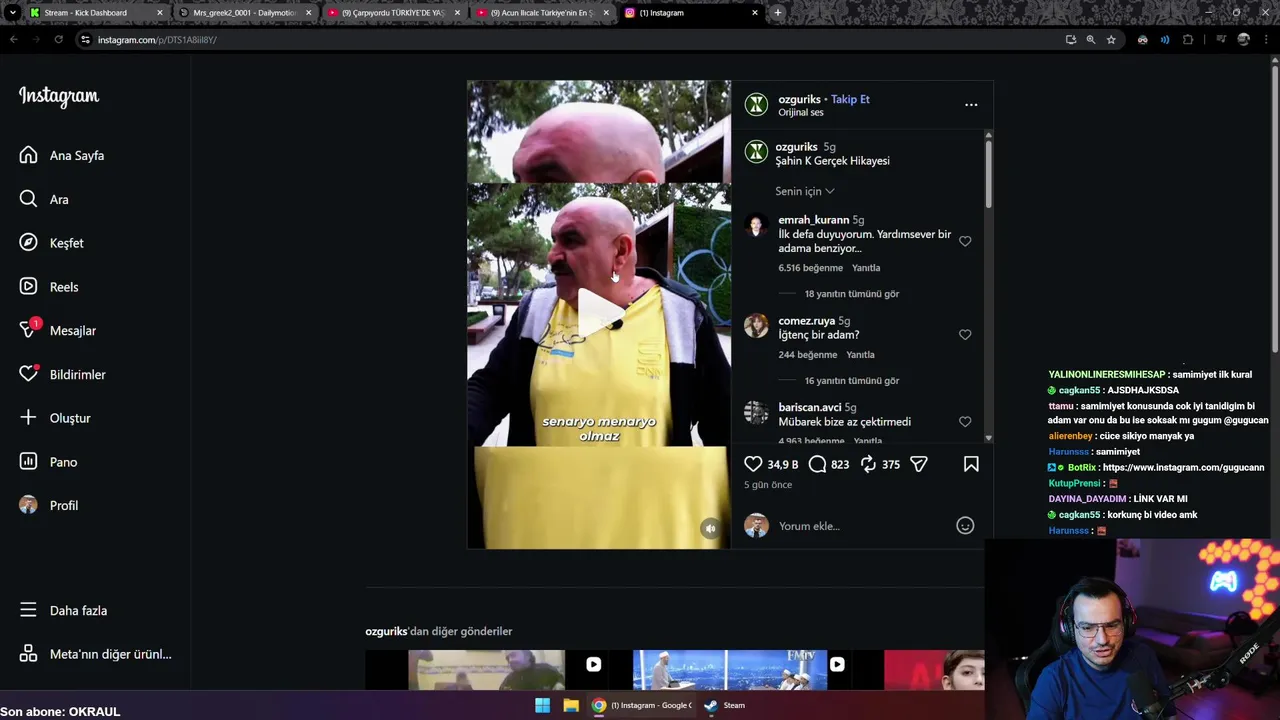Follow ozguriks with Takip Et
This screenshot has height=720, width=1280.
click(x=850, y=99)
